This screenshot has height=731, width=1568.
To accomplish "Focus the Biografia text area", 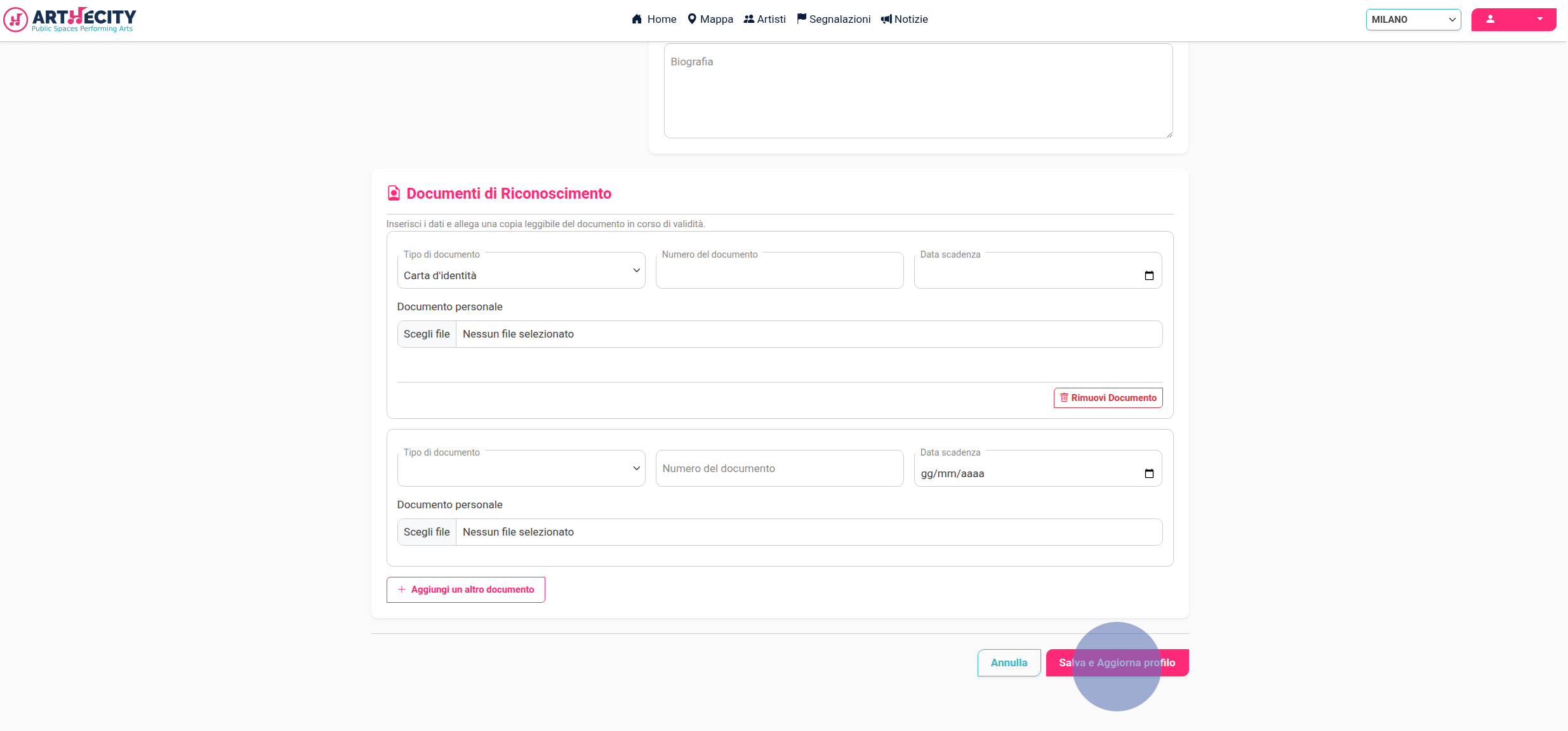I will (918, 90).
